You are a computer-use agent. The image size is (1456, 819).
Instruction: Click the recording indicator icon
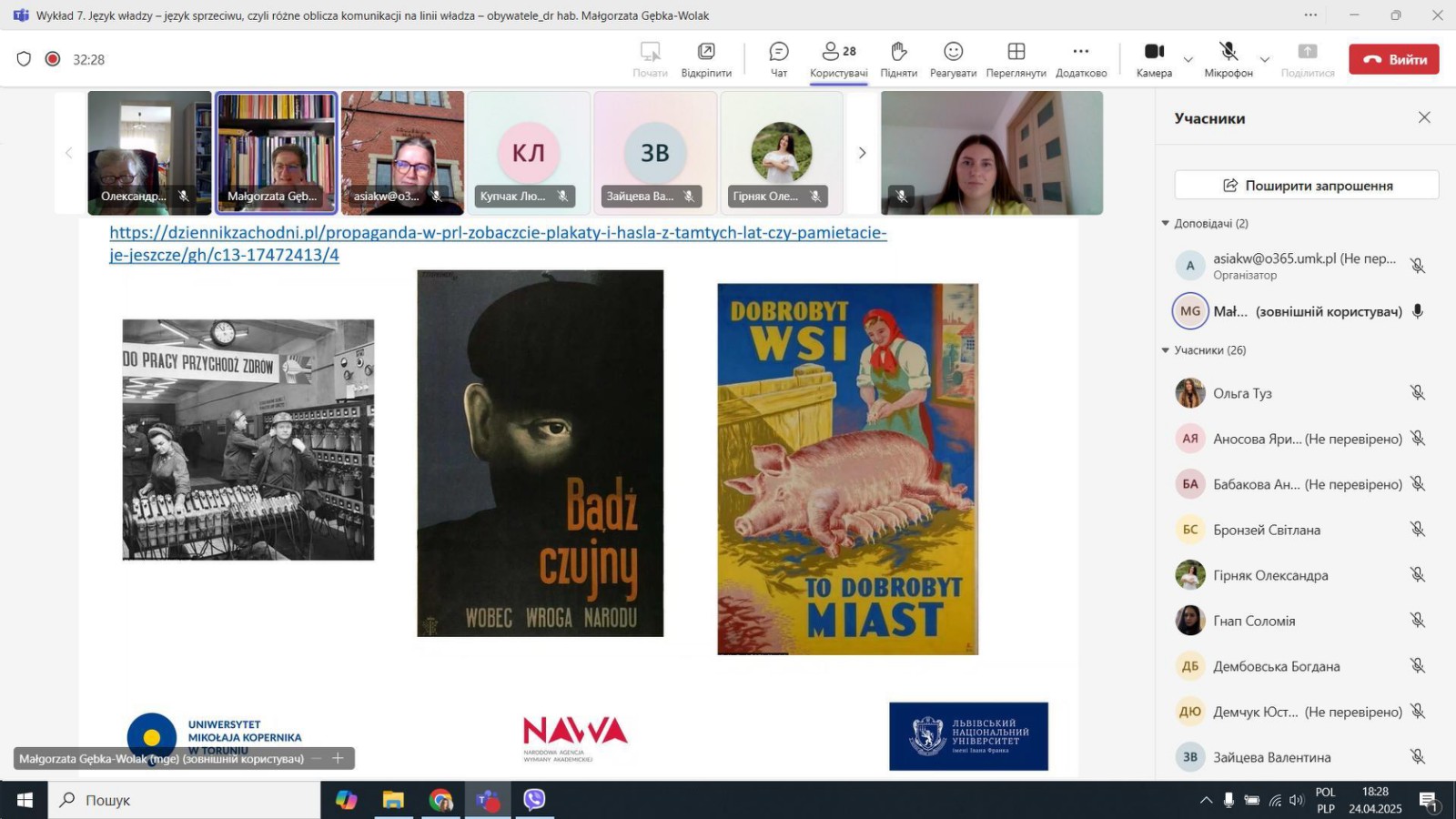coord(53,59)
